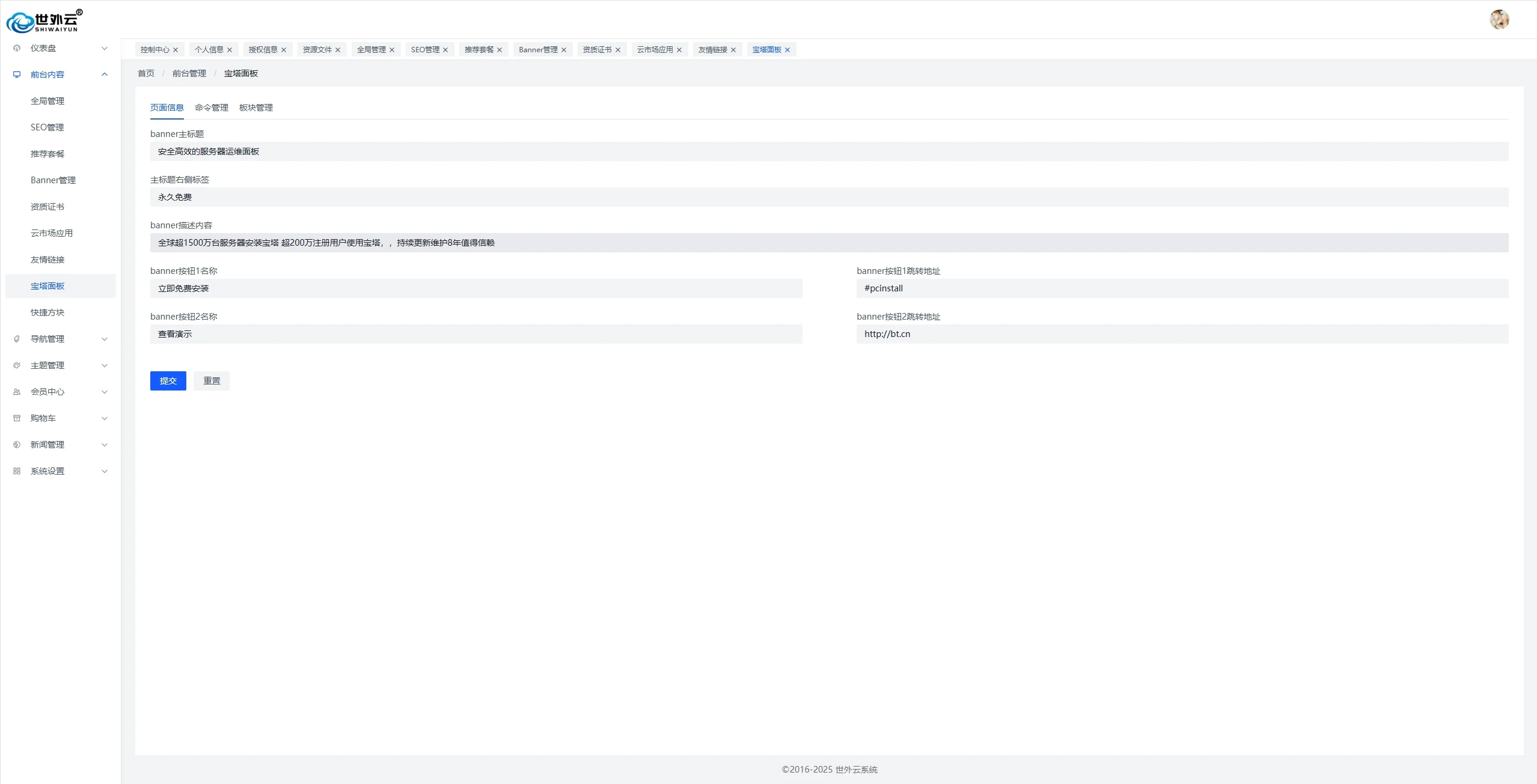1537x784 pixels.
Task: Click the 导航管理 sidebar icon
Action: click(17, 339)
